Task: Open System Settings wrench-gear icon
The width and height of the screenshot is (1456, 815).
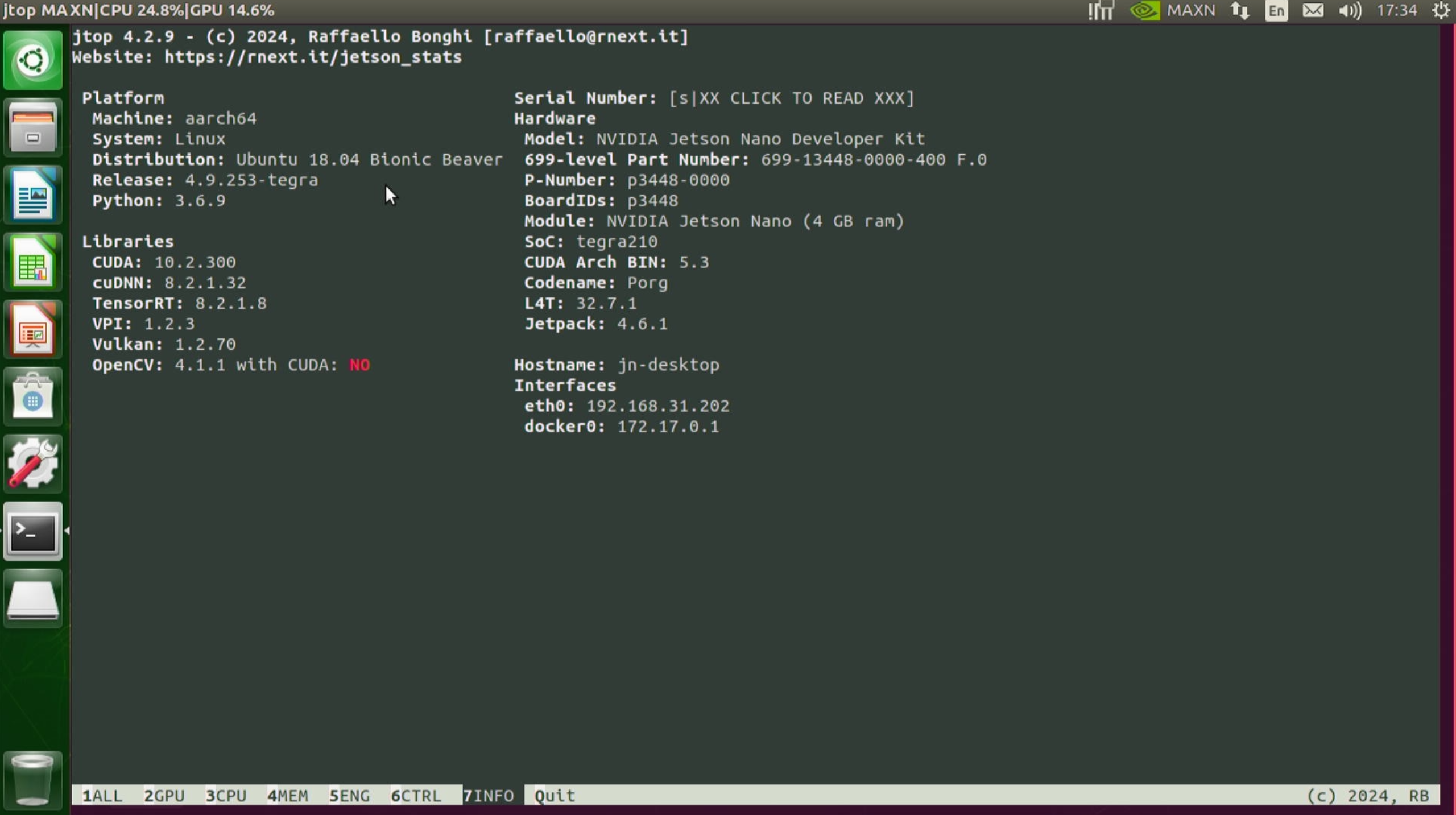Action: coord(32,464)
